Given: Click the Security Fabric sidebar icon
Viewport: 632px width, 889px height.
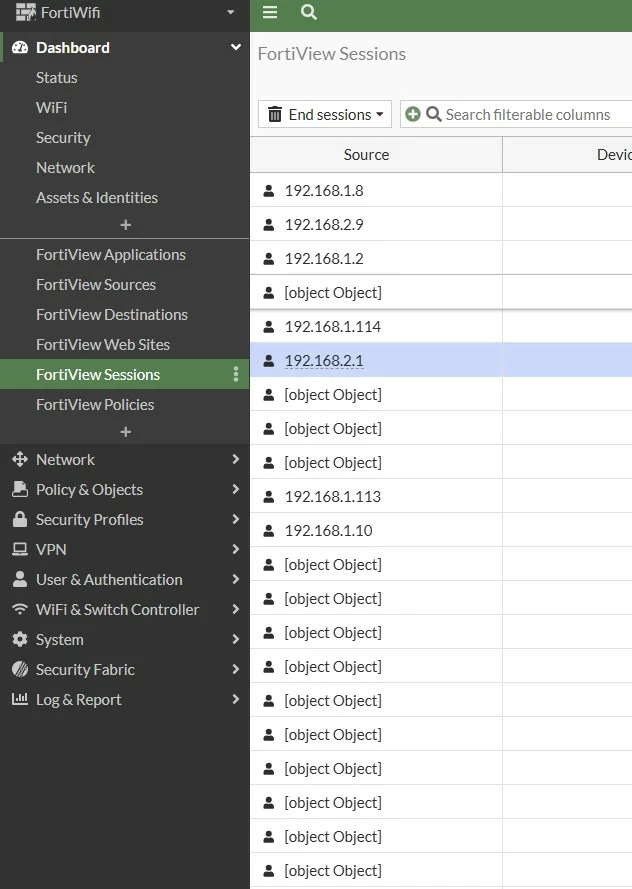Looking at the screenshot, I should [20, 670].
